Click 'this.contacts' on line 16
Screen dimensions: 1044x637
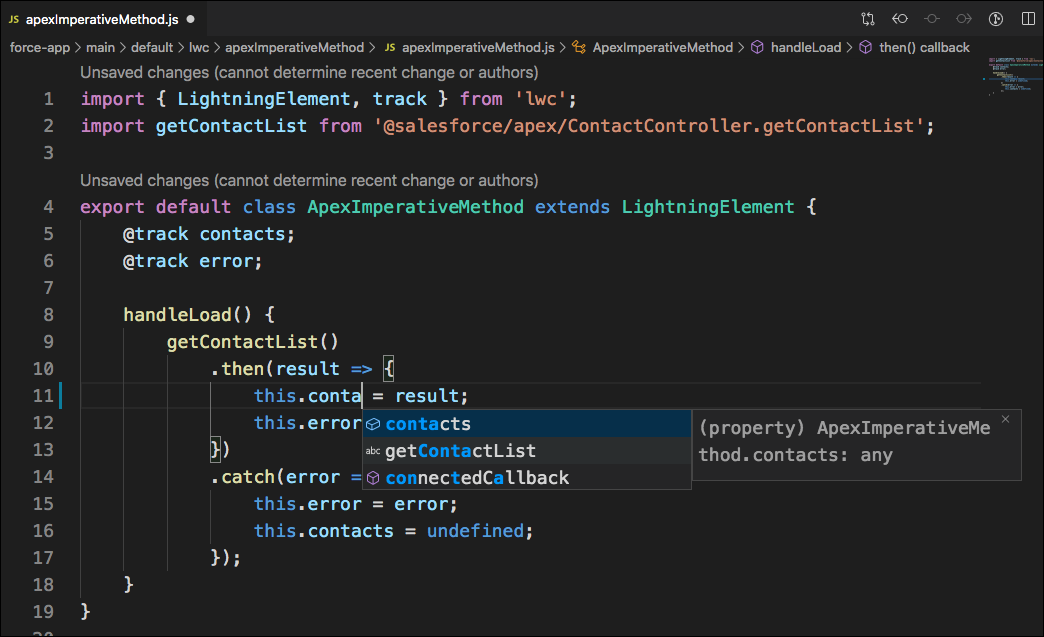(324, 531)
